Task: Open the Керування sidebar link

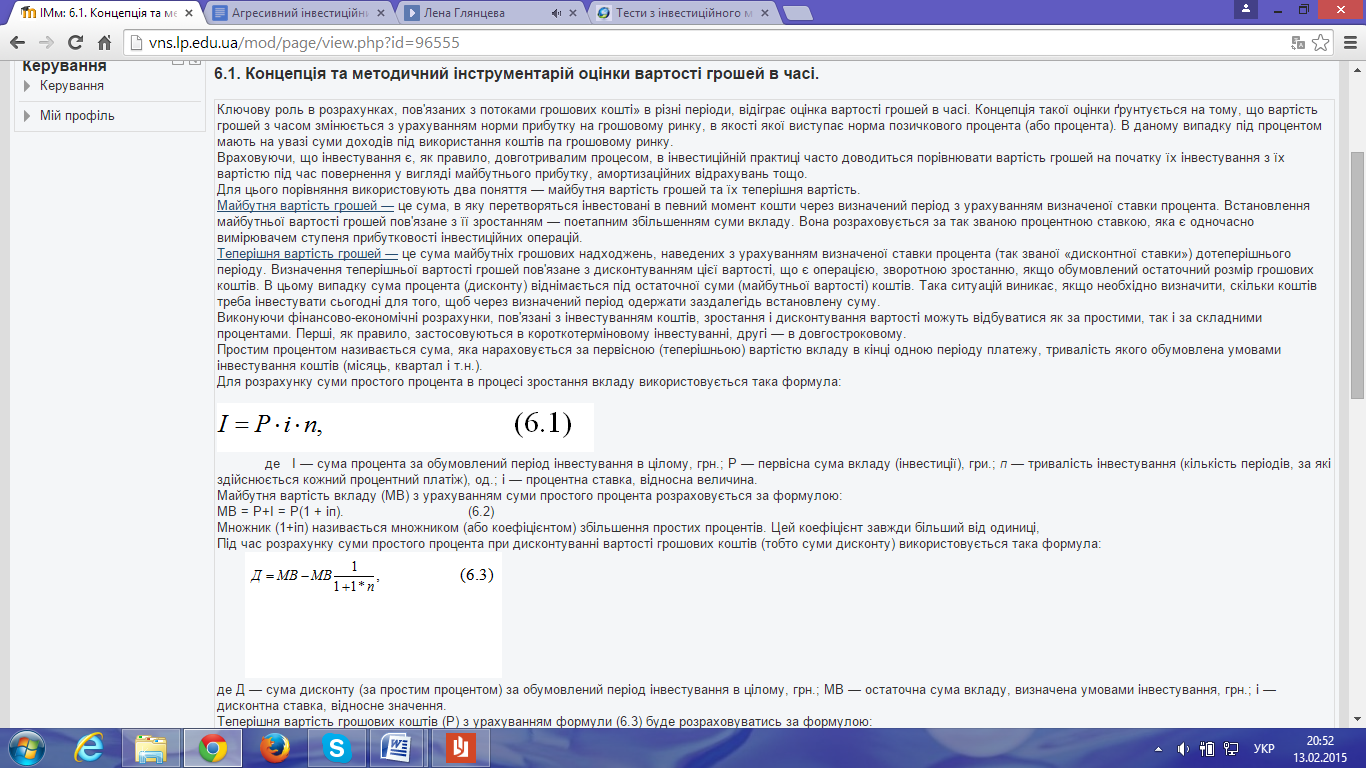Action: click(x=72, y=86)
